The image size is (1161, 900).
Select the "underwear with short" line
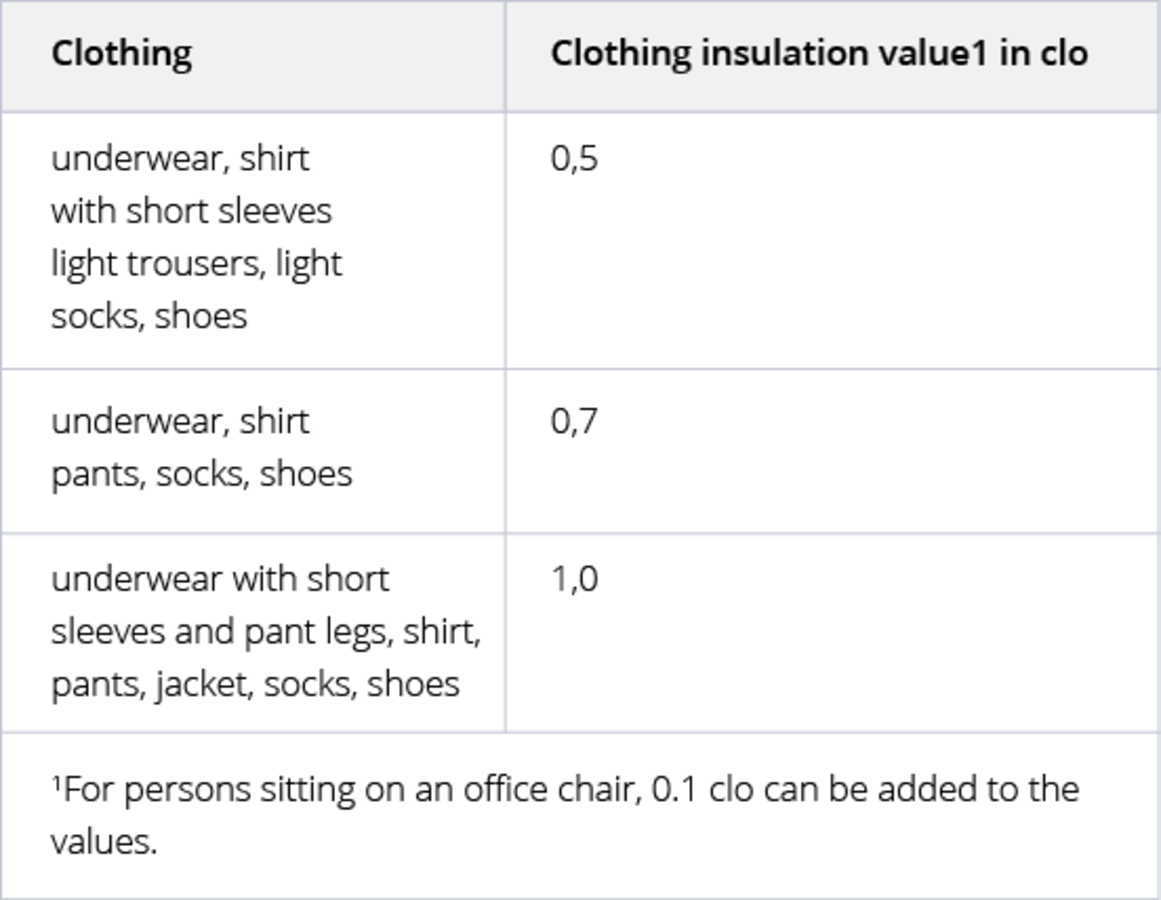click(220, 579)
